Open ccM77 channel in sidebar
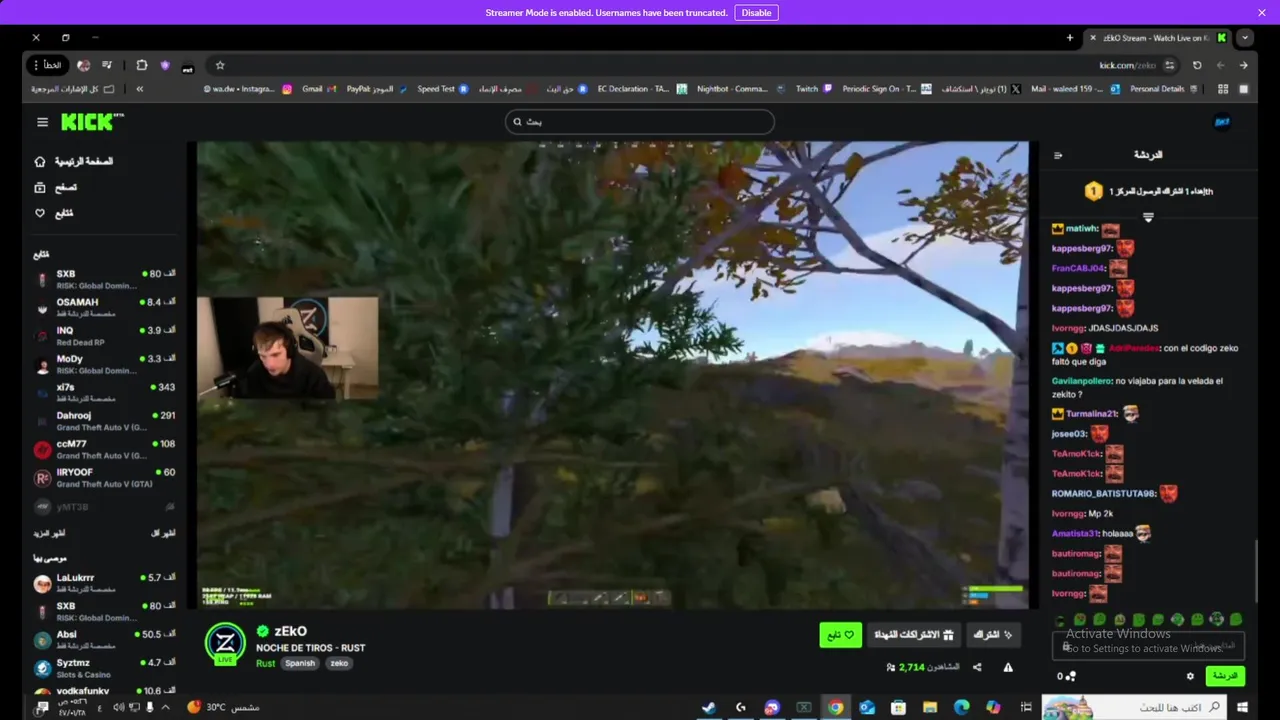The height and width of the screenshot is (720, 1280). click(x=105, y=449)
